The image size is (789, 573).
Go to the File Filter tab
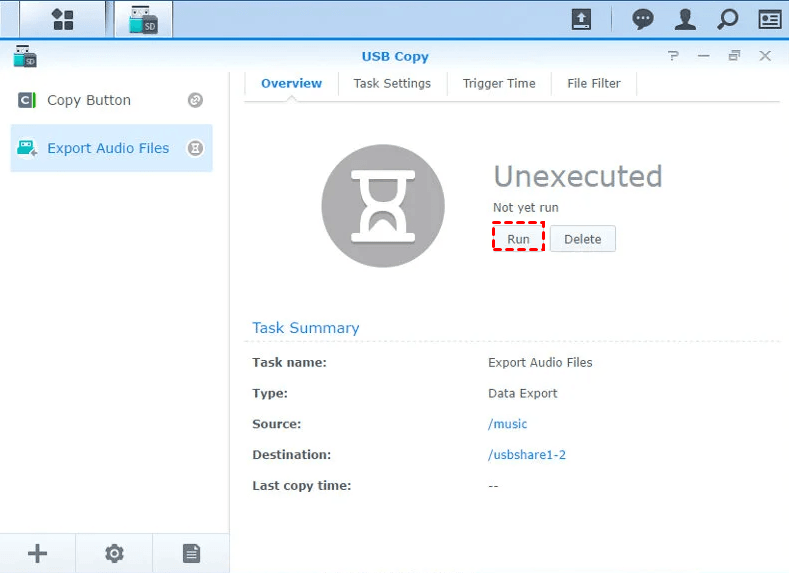tap(594, 83)
